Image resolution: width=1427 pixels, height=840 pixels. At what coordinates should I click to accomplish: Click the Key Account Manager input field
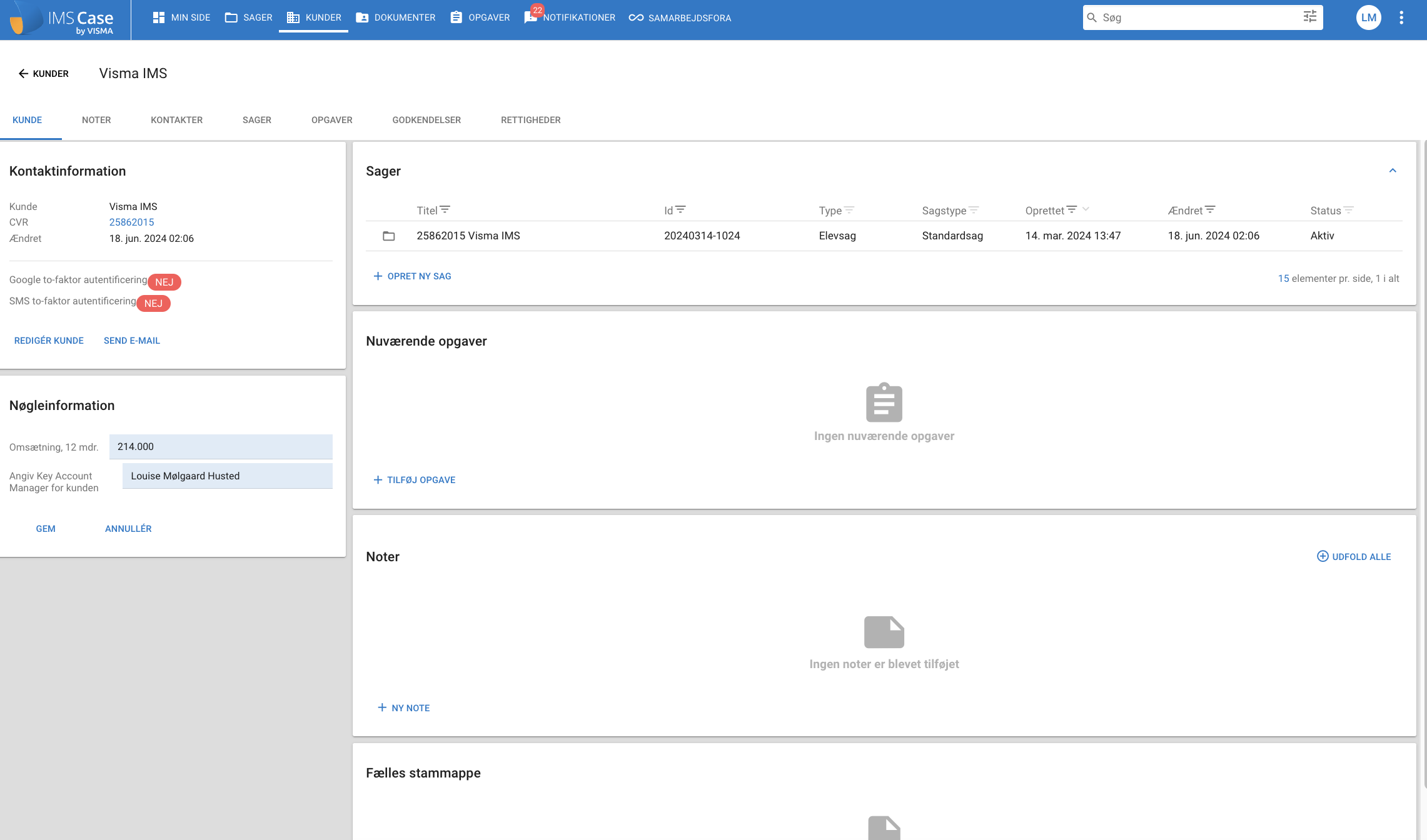click(x=228, y=476)
